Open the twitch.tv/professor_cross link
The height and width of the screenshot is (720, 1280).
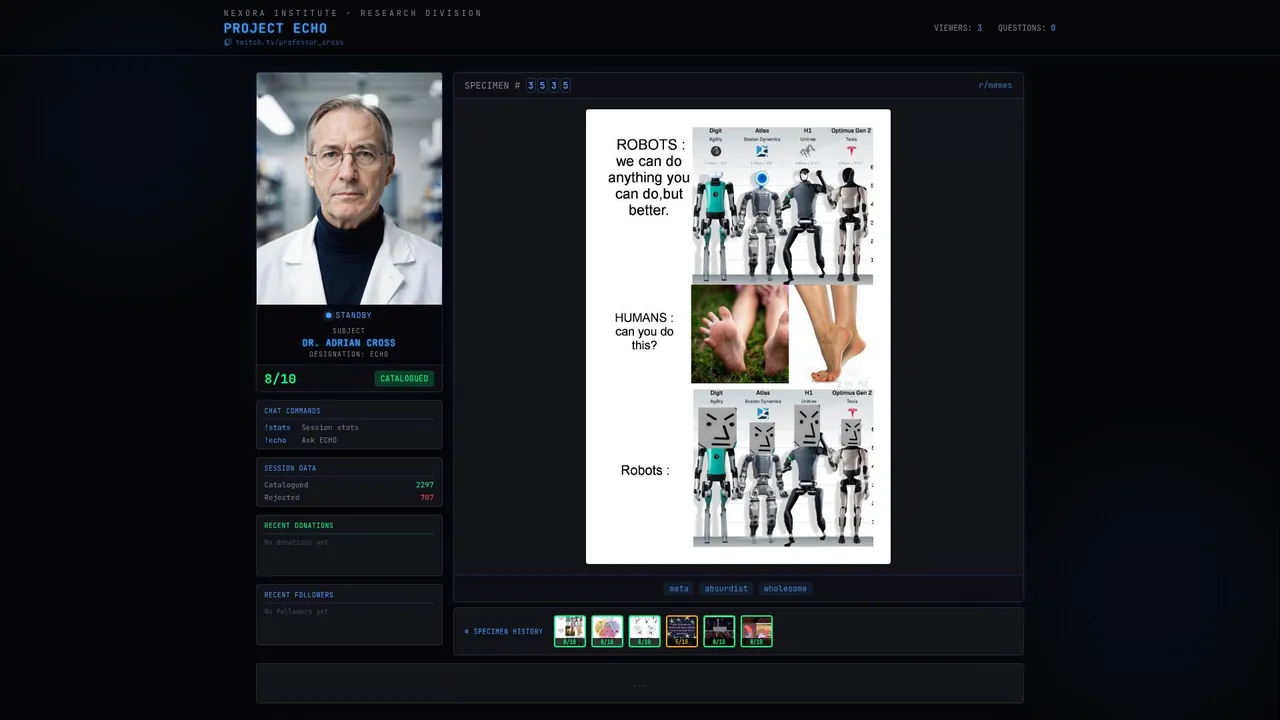click(289, 43)
